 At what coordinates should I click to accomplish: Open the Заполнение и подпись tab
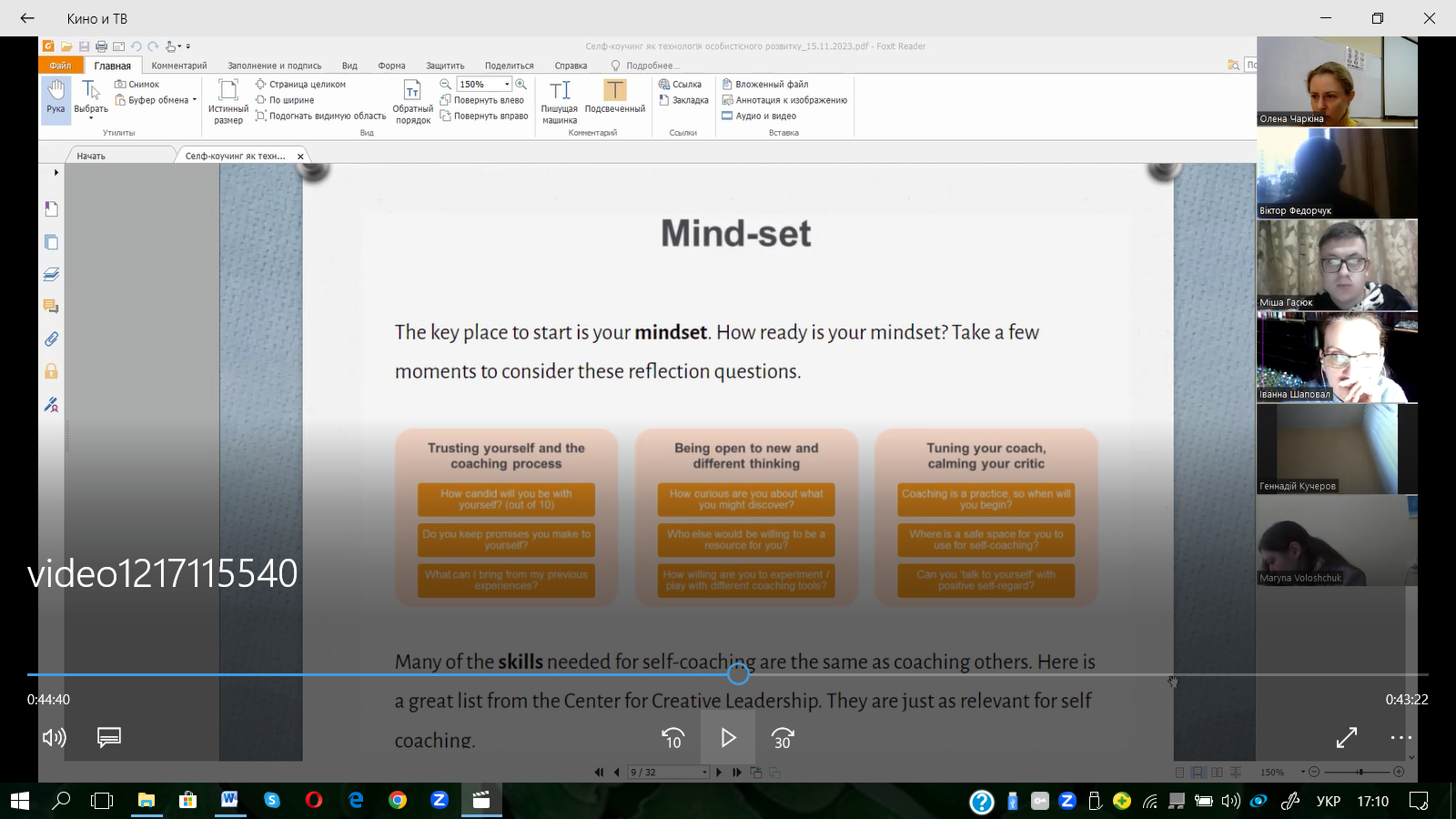coord(274,66)
